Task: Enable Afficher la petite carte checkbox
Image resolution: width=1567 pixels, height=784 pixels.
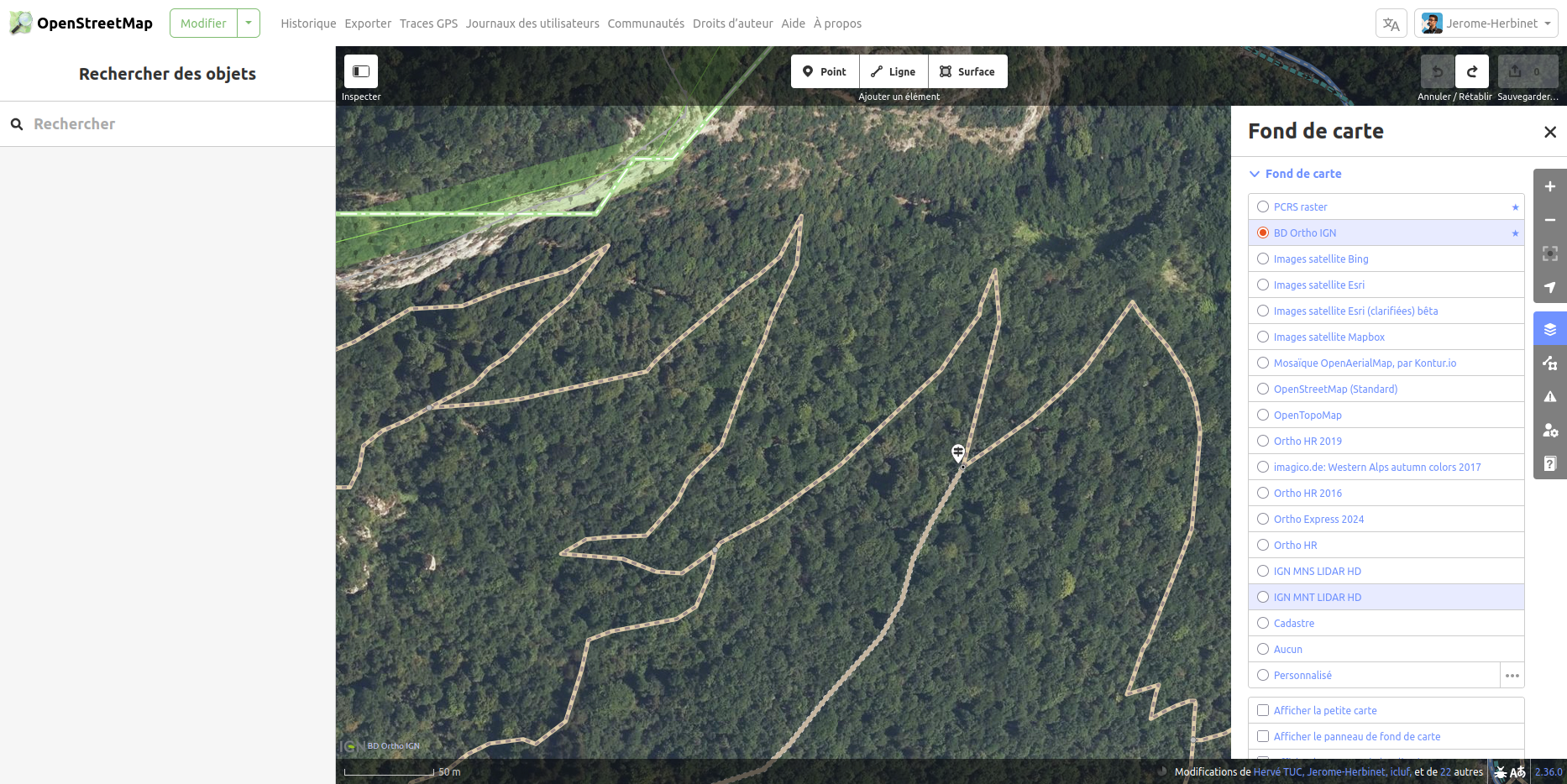Action: [x=1263, y=710]
